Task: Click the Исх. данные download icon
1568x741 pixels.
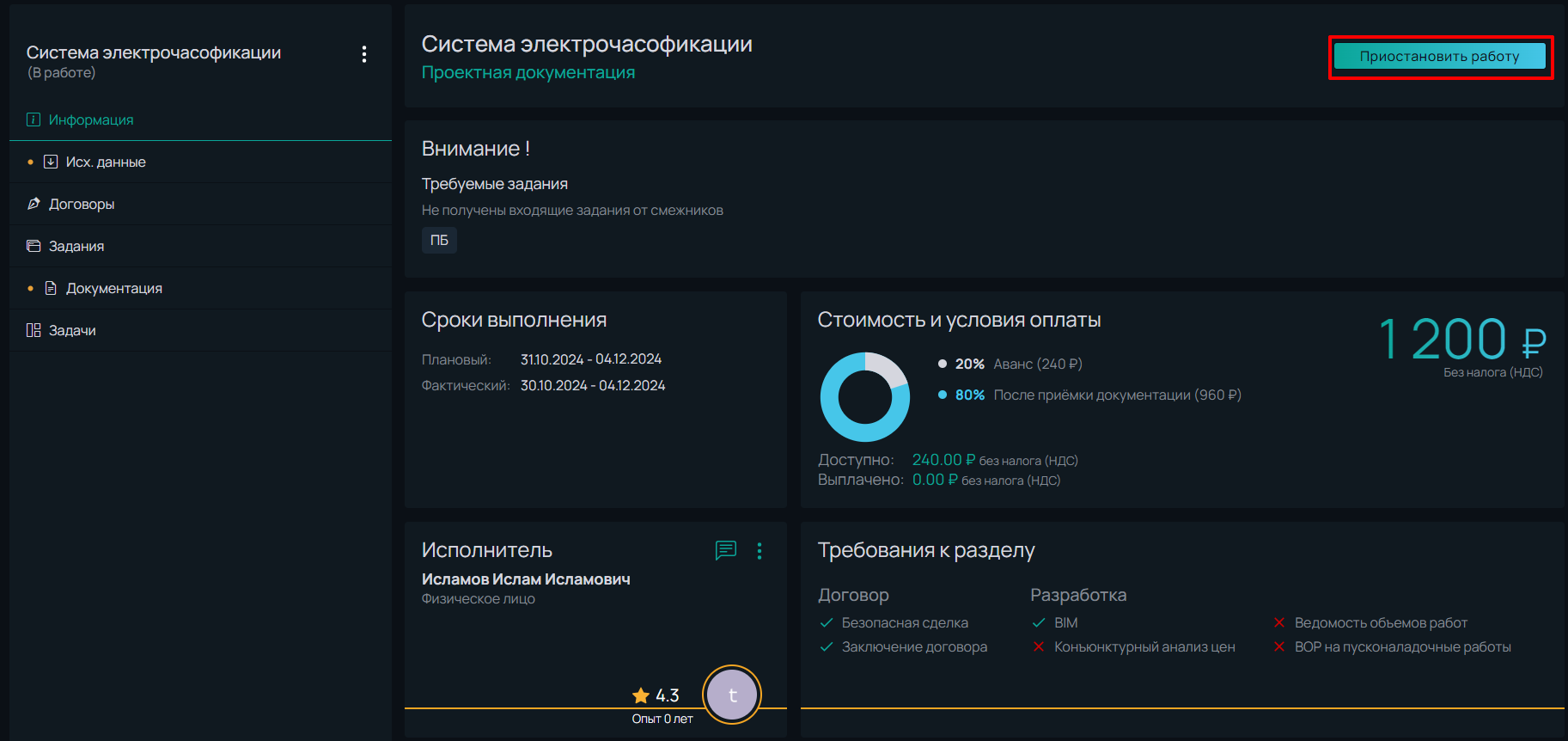Action: coord(51,162)
